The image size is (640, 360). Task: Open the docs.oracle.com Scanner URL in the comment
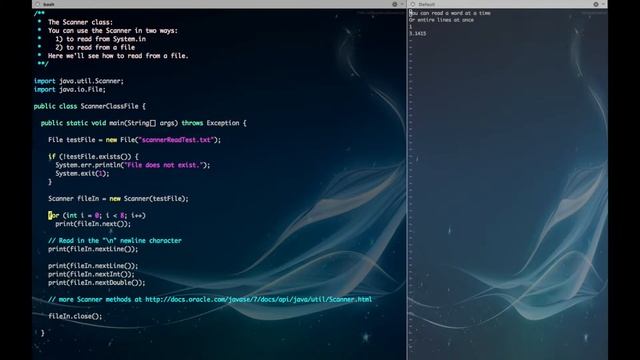[x=258, y=299]
